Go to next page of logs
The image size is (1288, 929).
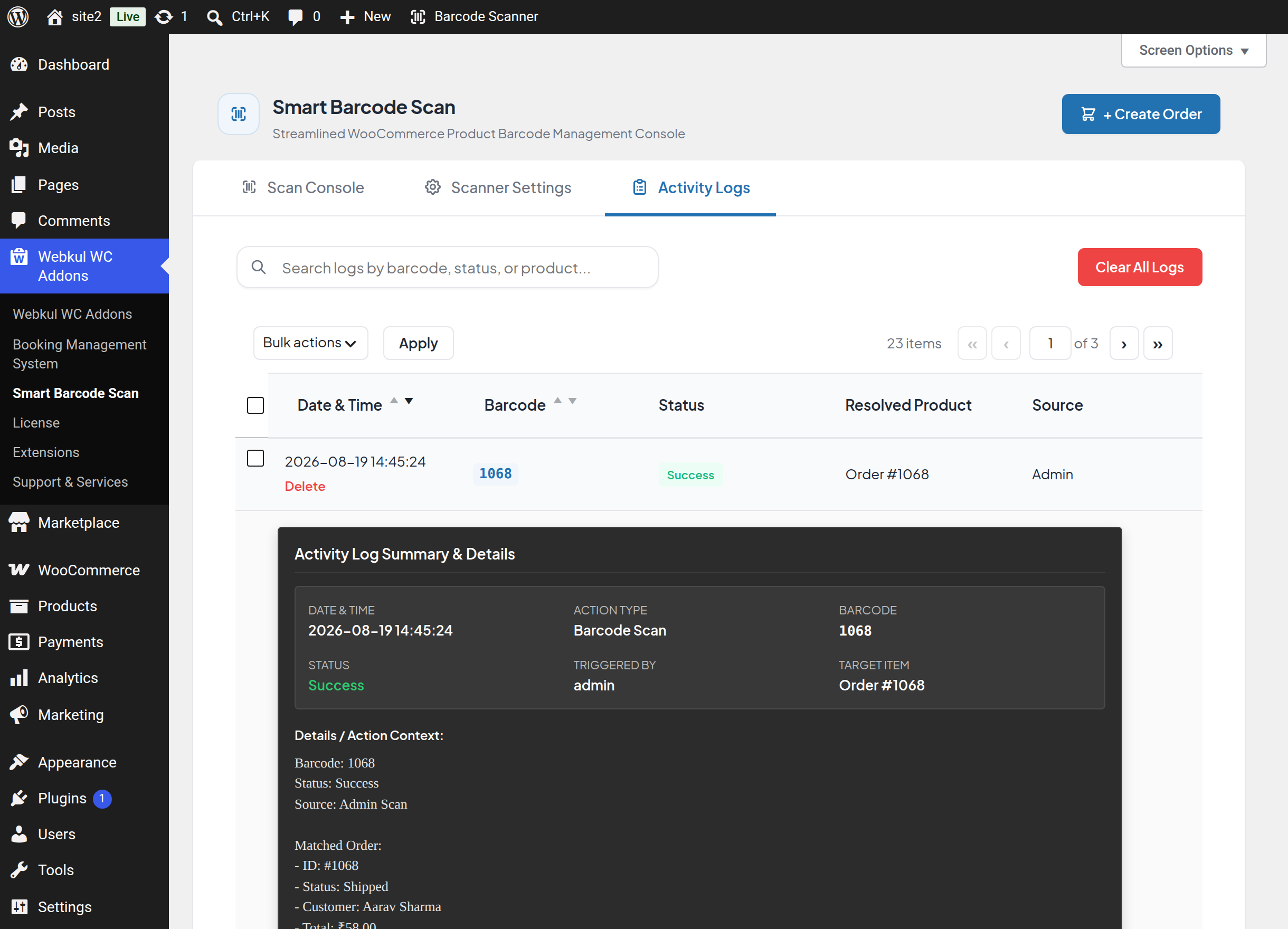coord(1124,344)
